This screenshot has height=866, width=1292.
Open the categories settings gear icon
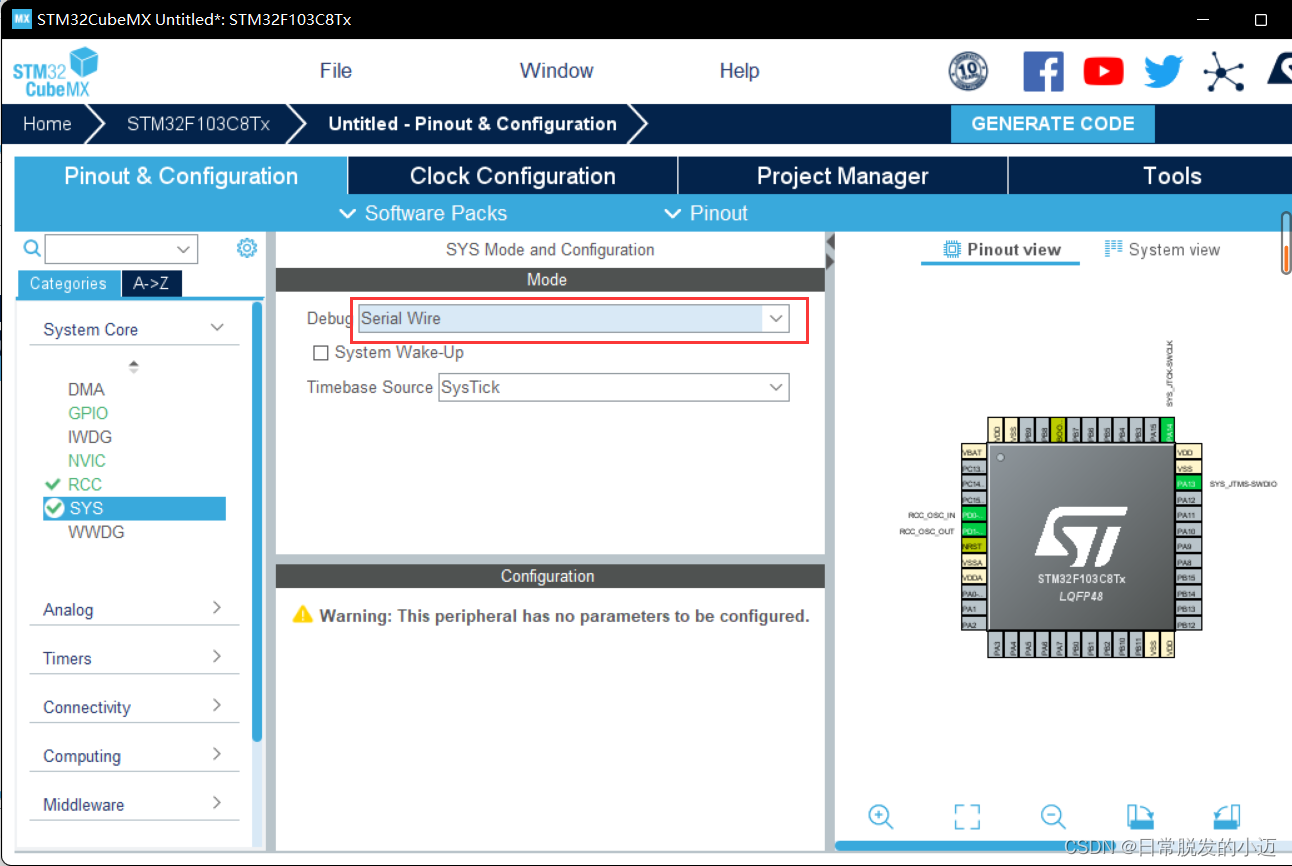247,248
